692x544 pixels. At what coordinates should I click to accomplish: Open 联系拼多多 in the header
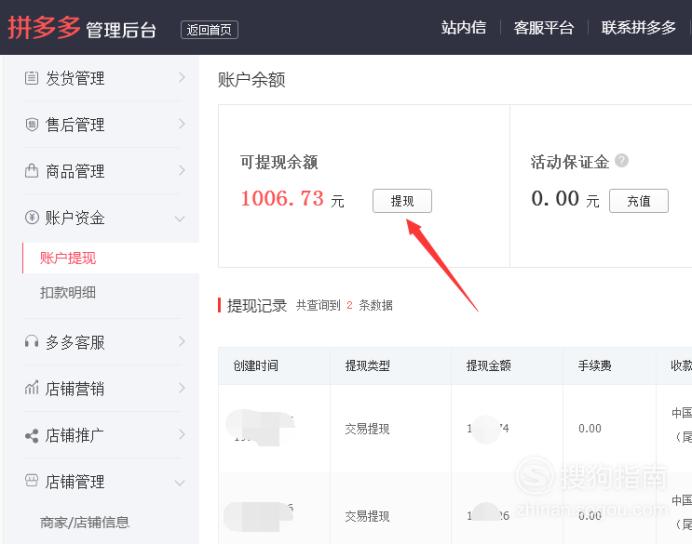(x=638, y=27)
